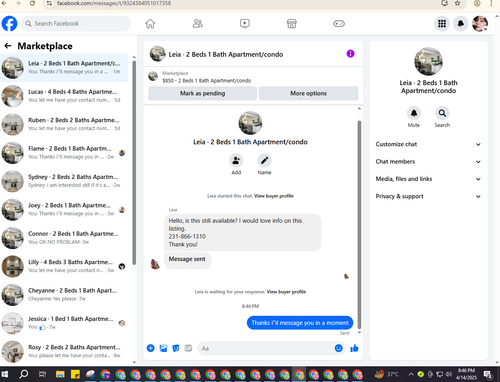The width and height of the screenshot is (500, 382).
Task: Open View buyer profile link after 'waiting for your response'
Action: tap(286, 292)
